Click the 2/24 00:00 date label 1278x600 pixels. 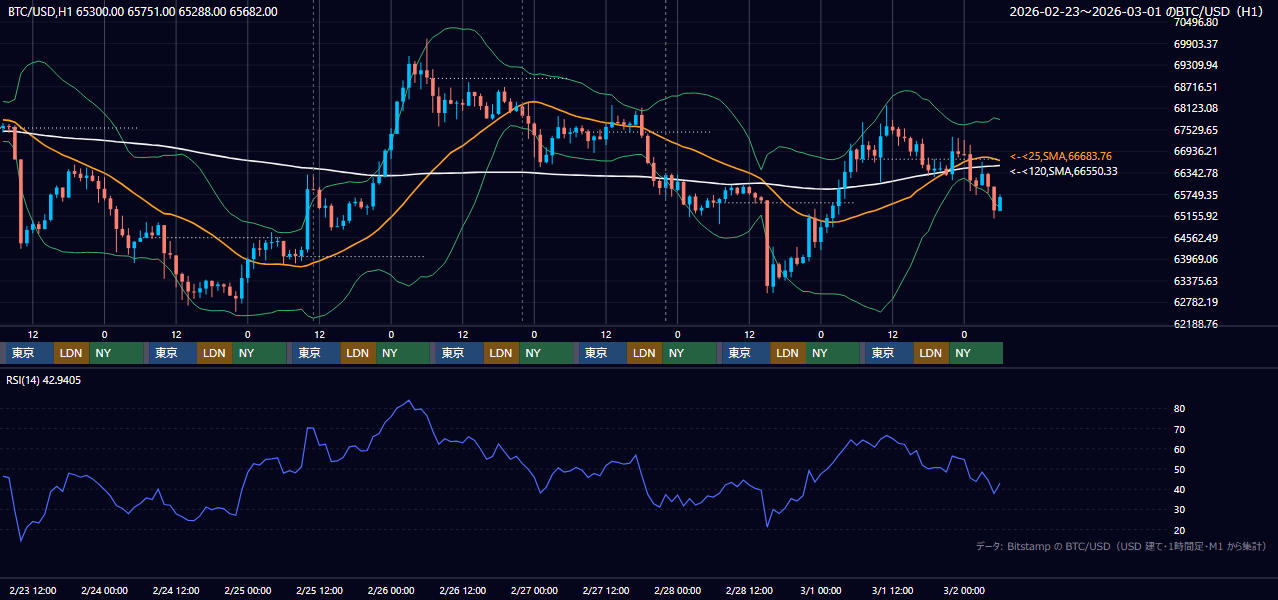[104, 590]
